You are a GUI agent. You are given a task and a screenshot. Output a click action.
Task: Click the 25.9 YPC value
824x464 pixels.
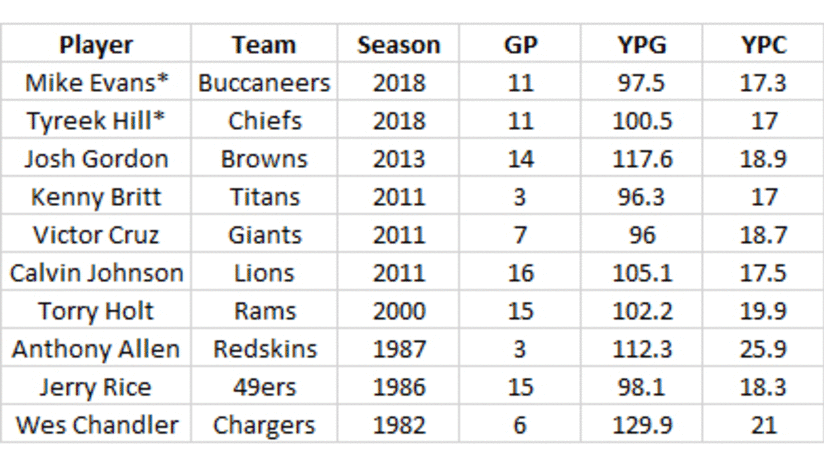pyautogui.click(x=764, y=349)
